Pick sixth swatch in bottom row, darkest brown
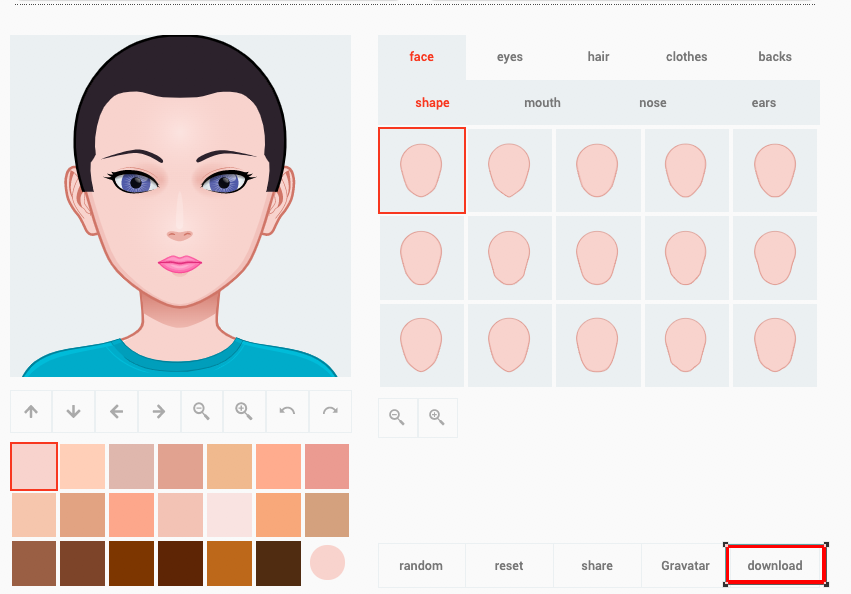This screenshot has width=851, height=594. (x=278, y=564)
